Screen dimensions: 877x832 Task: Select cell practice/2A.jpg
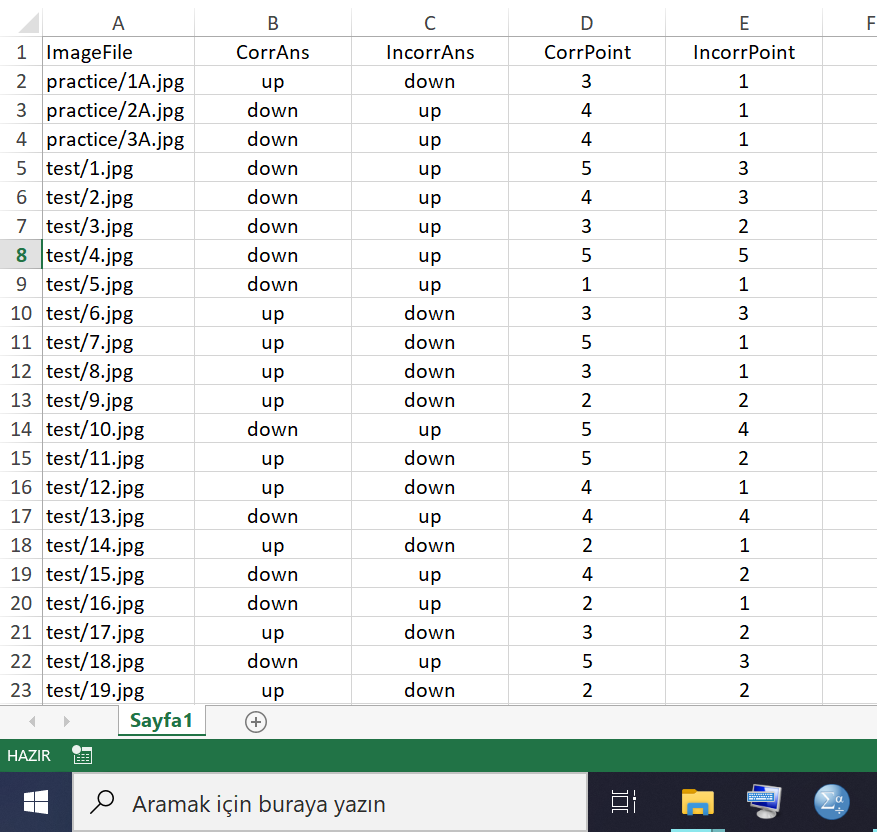coord(118,110)
